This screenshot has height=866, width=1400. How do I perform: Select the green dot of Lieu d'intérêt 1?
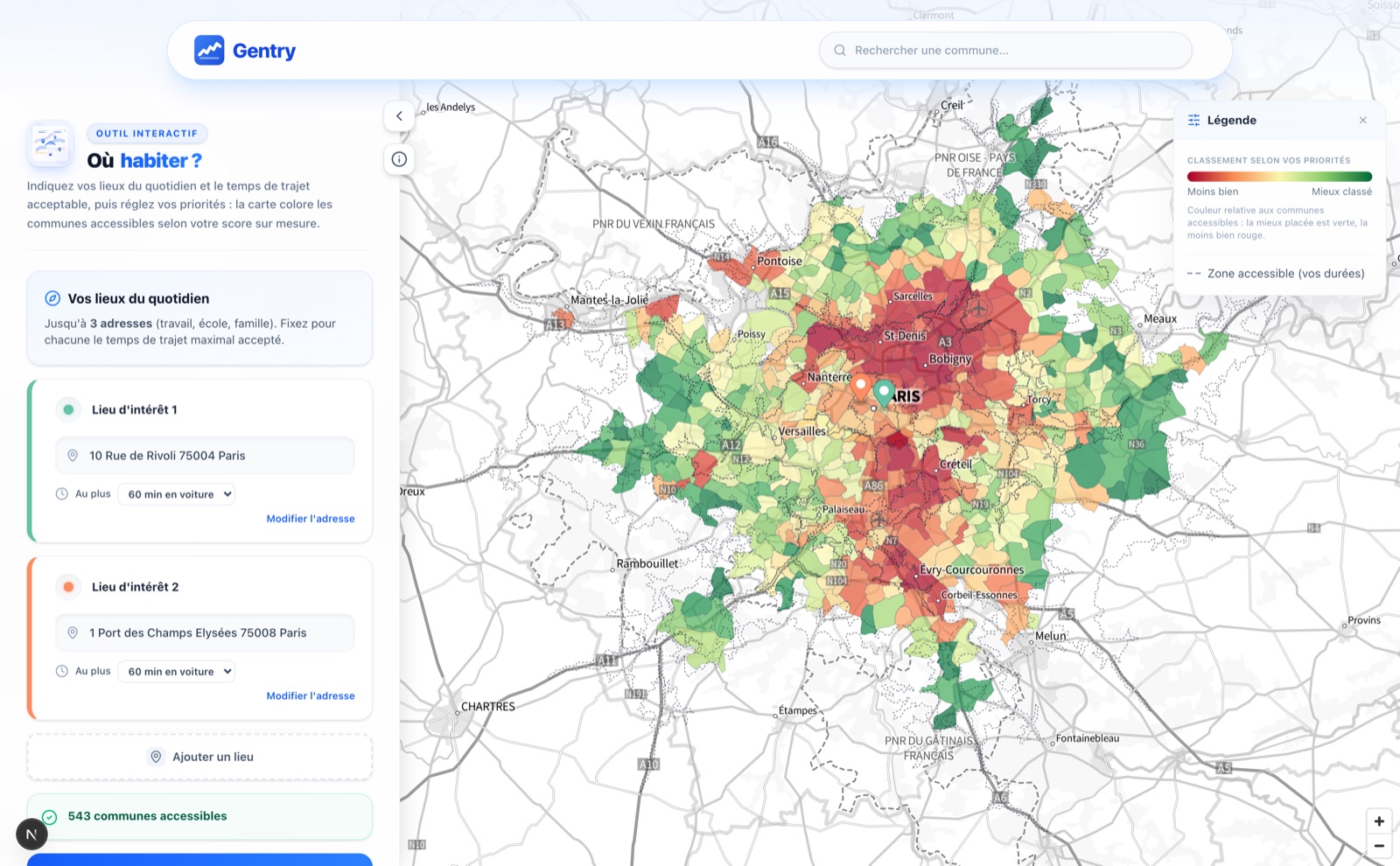68,409
